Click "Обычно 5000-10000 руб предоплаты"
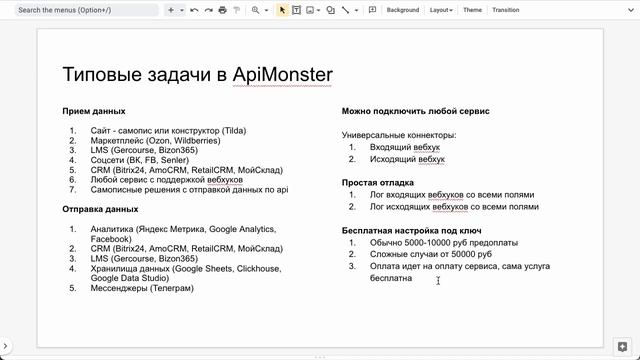Viewport: 640px width, 360px height. point(444,242)
